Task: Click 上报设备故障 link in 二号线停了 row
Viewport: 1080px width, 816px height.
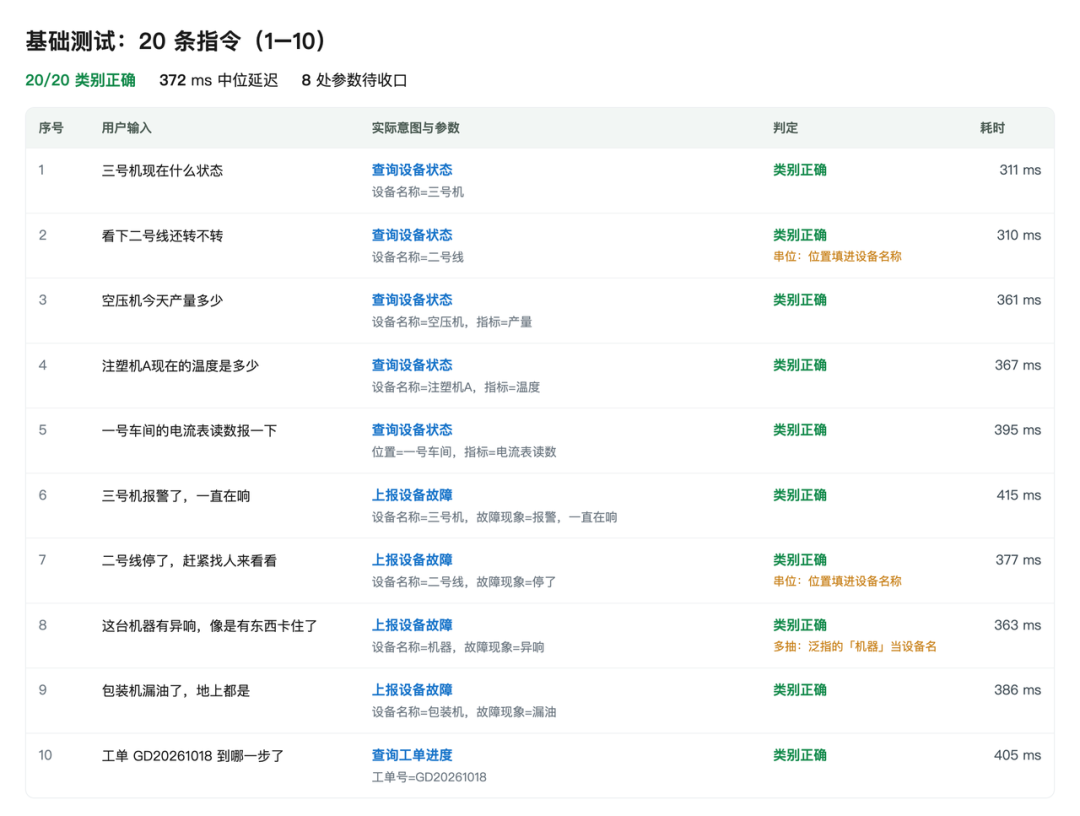Action: [x=412, y=561]
